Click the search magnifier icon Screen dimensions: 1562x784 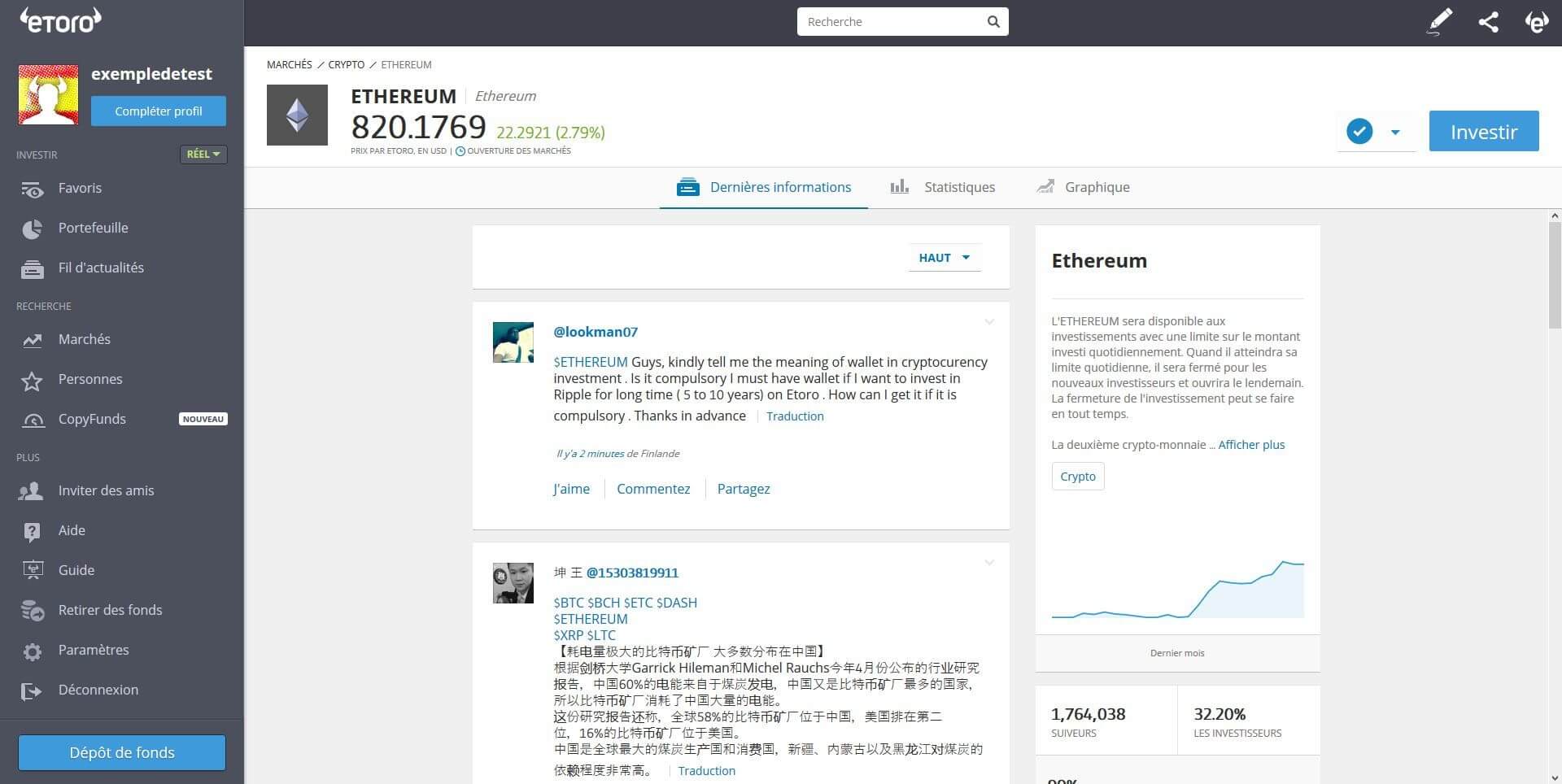tap(993, 22)
